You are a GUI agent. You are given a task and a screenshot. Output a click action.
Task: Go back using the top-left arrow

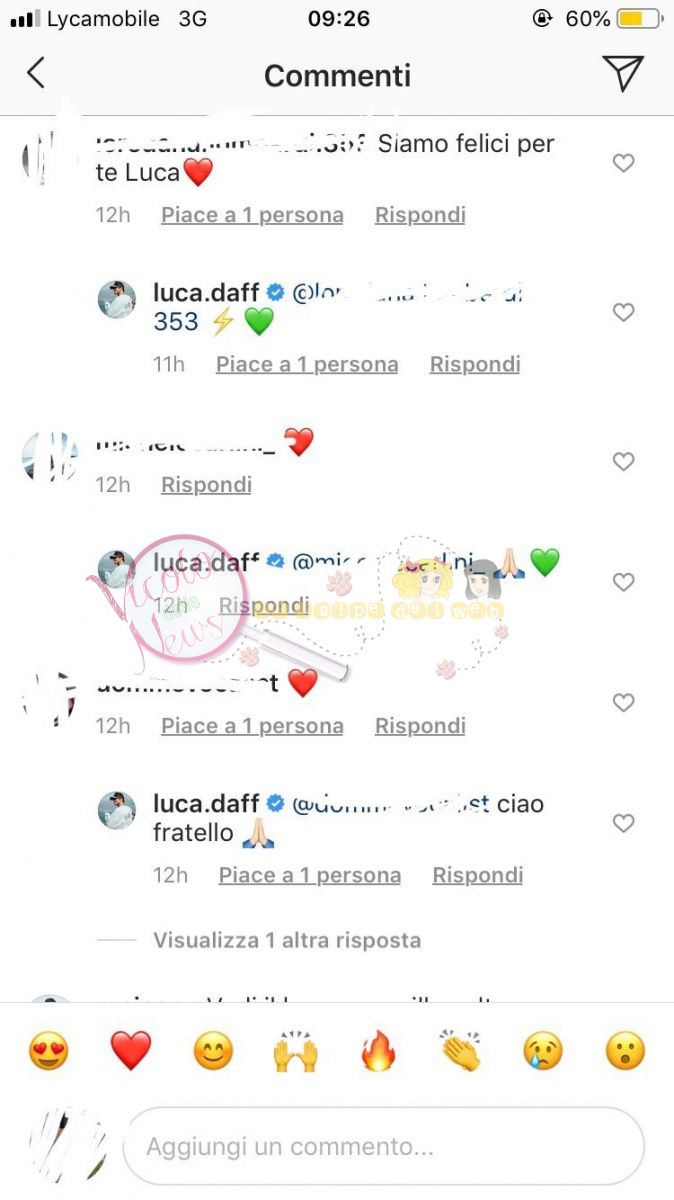[36, 73]
